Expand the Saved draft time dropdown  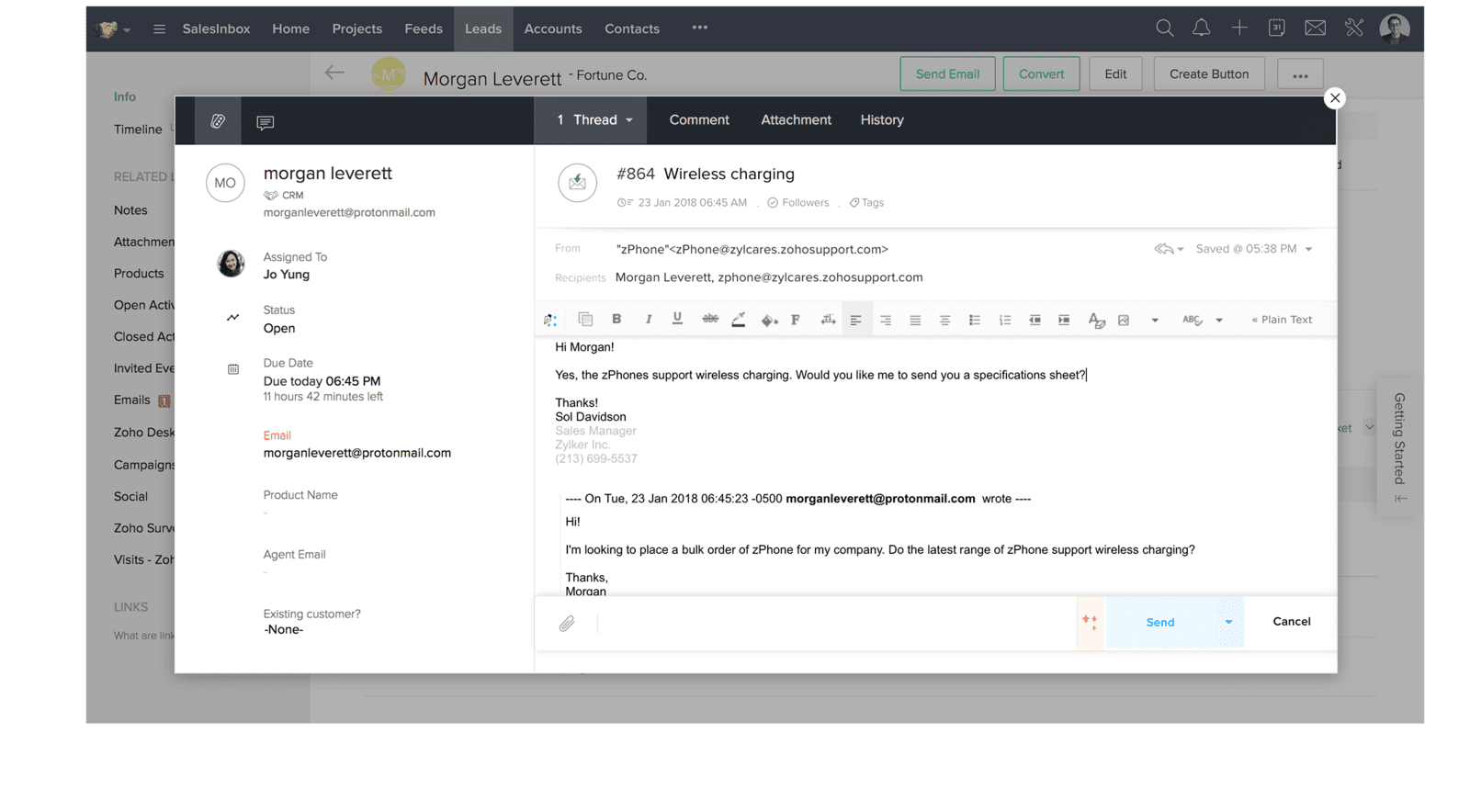1308,249
